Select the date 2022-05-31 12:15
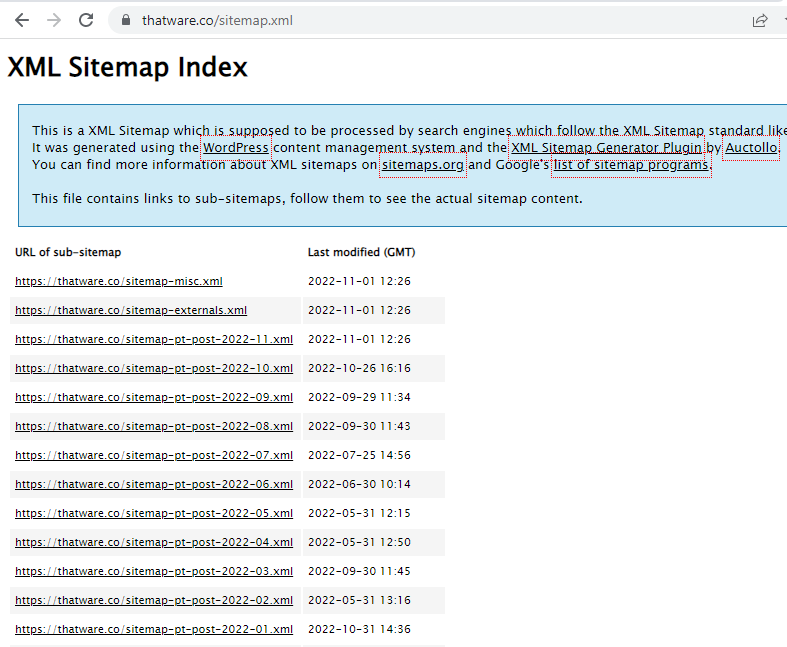The height and width of the screenshot is (647, 787). (359, 513)
